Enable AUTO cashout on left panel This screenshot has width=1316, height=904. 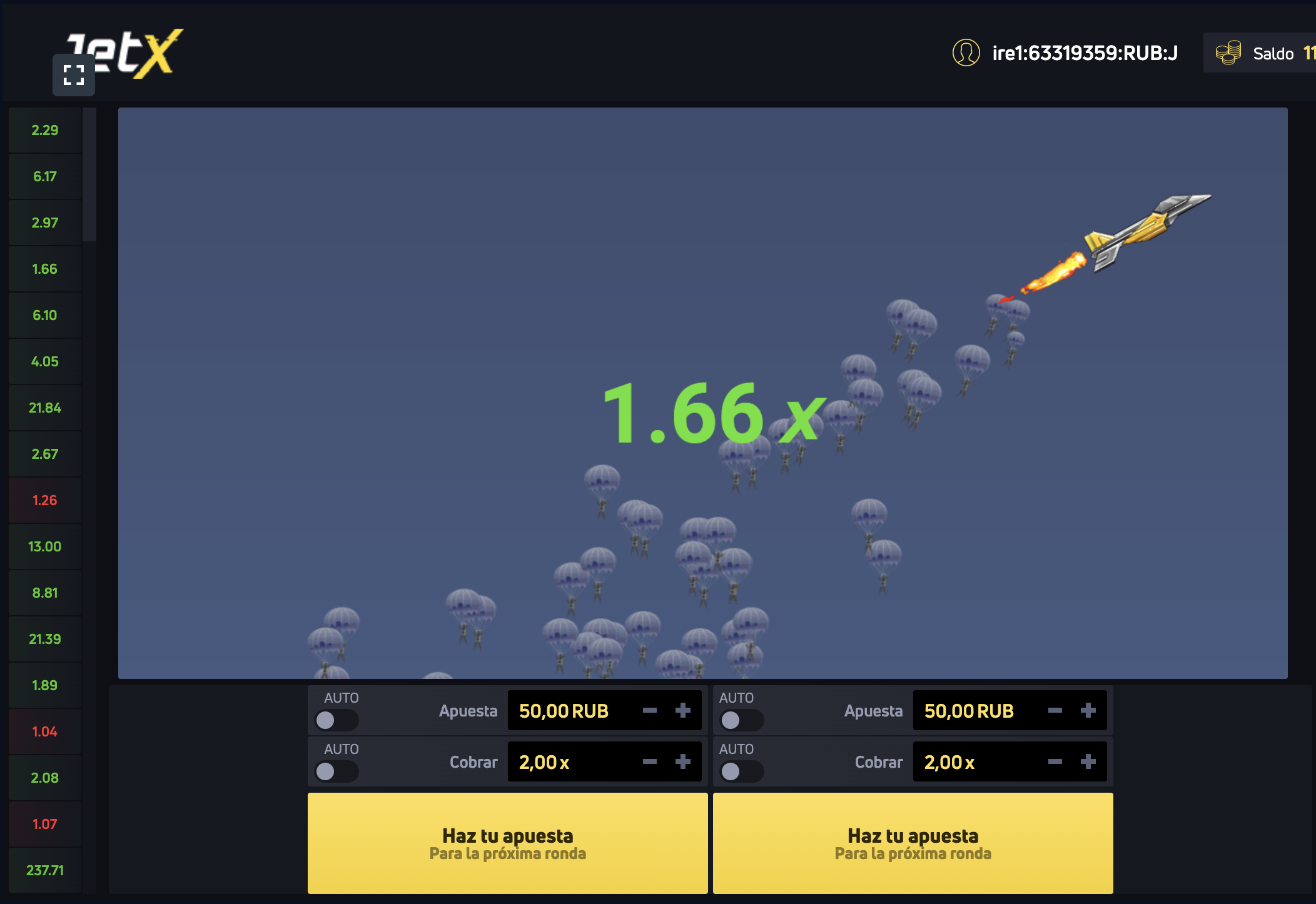[x=336, y=771]
